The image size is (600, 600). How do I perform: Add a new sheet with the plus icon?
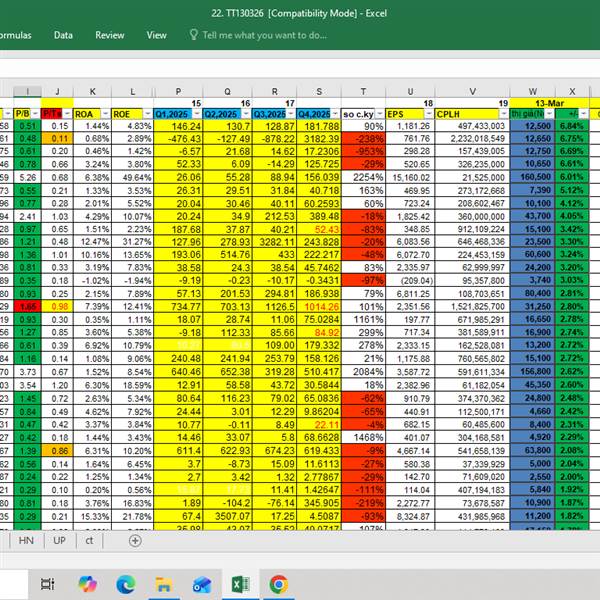[x=135, y=541]
